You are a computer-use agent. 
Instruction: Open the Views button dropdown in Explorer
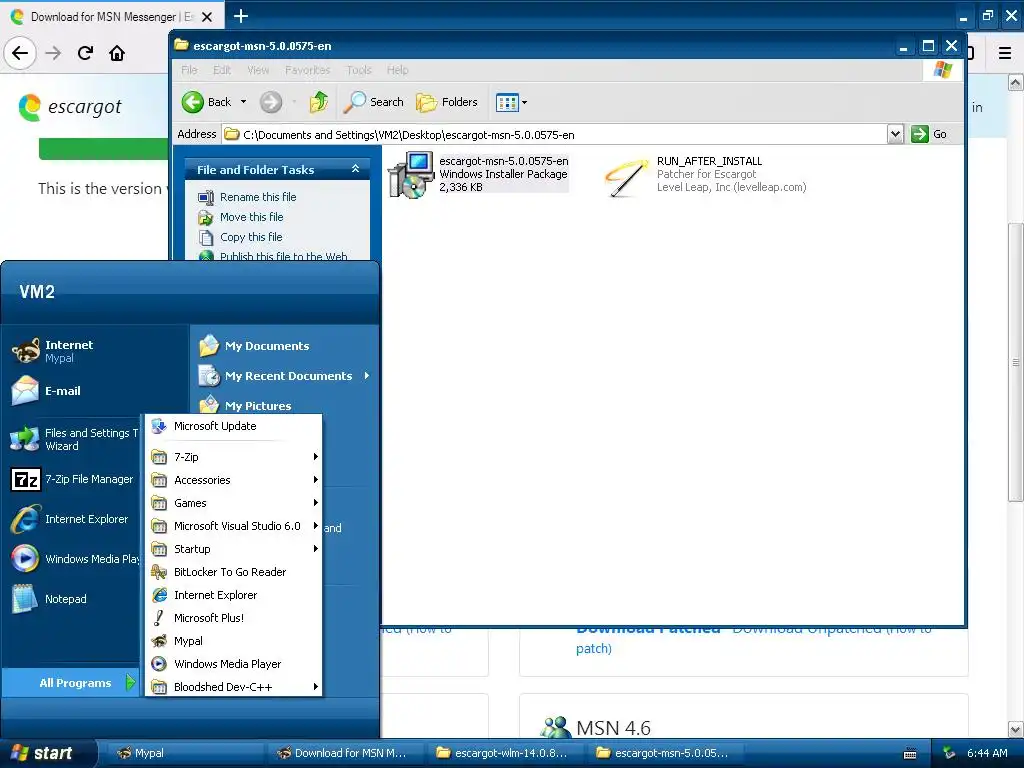[x=511, y=102]
